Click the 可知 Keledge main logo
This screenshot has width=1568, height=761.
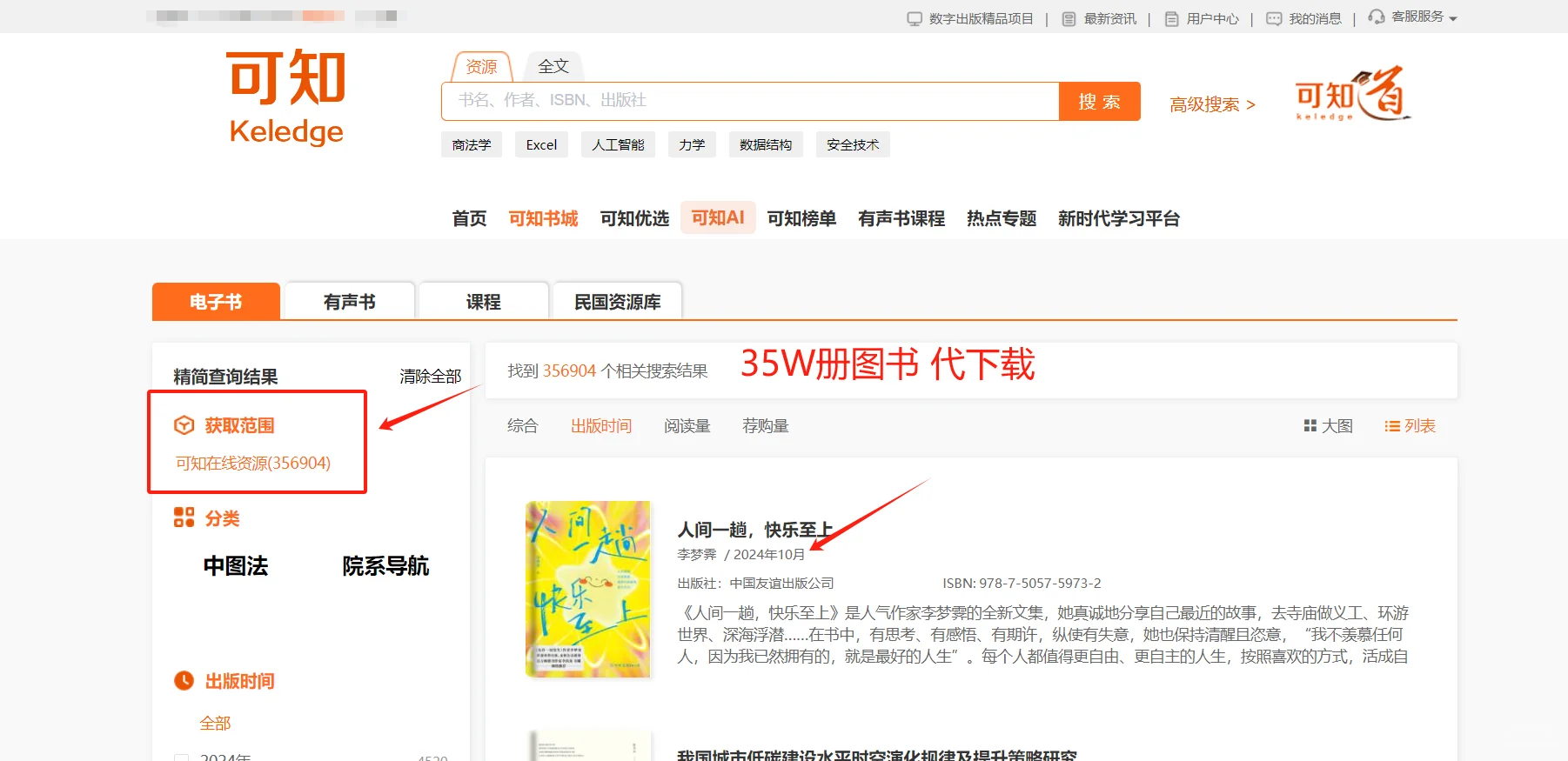coord(286,97)
